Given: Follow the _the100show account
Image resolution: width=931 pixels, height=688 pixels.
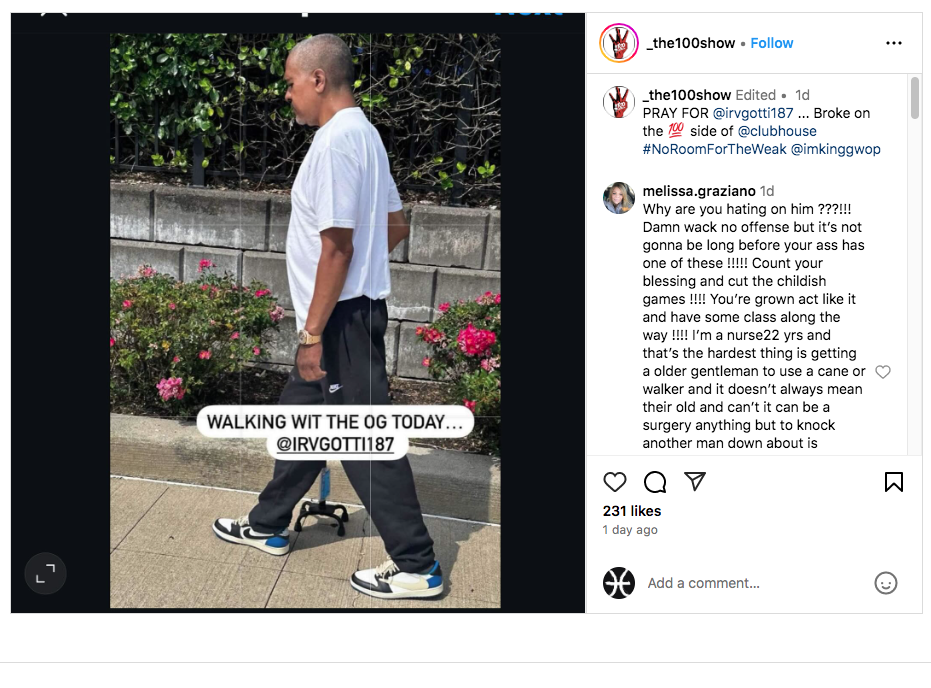Looking at the screenshot, I should click(x=771, y=43).
